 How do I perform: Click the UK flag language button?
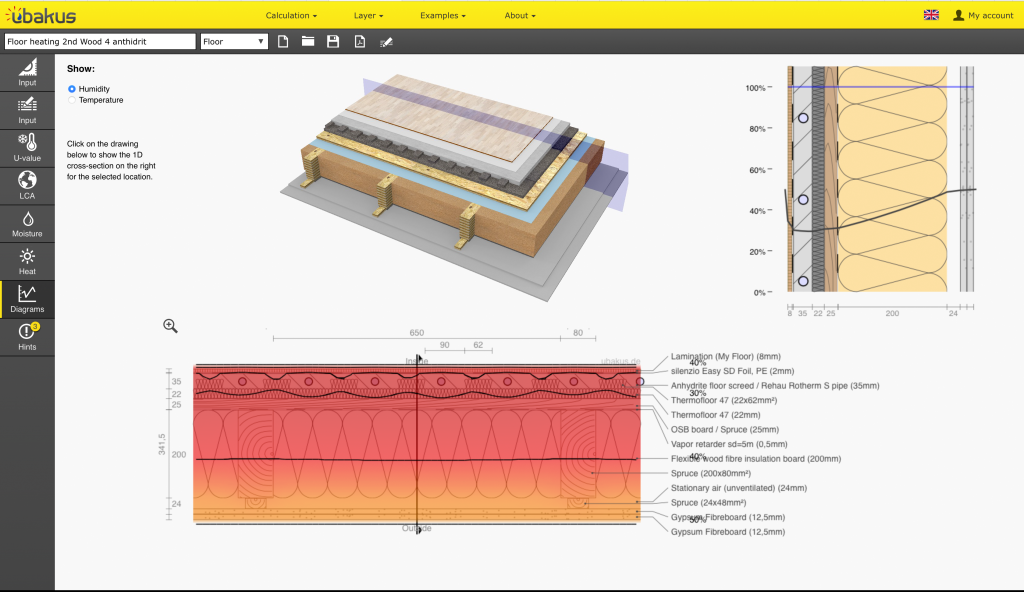click(931, 15)
